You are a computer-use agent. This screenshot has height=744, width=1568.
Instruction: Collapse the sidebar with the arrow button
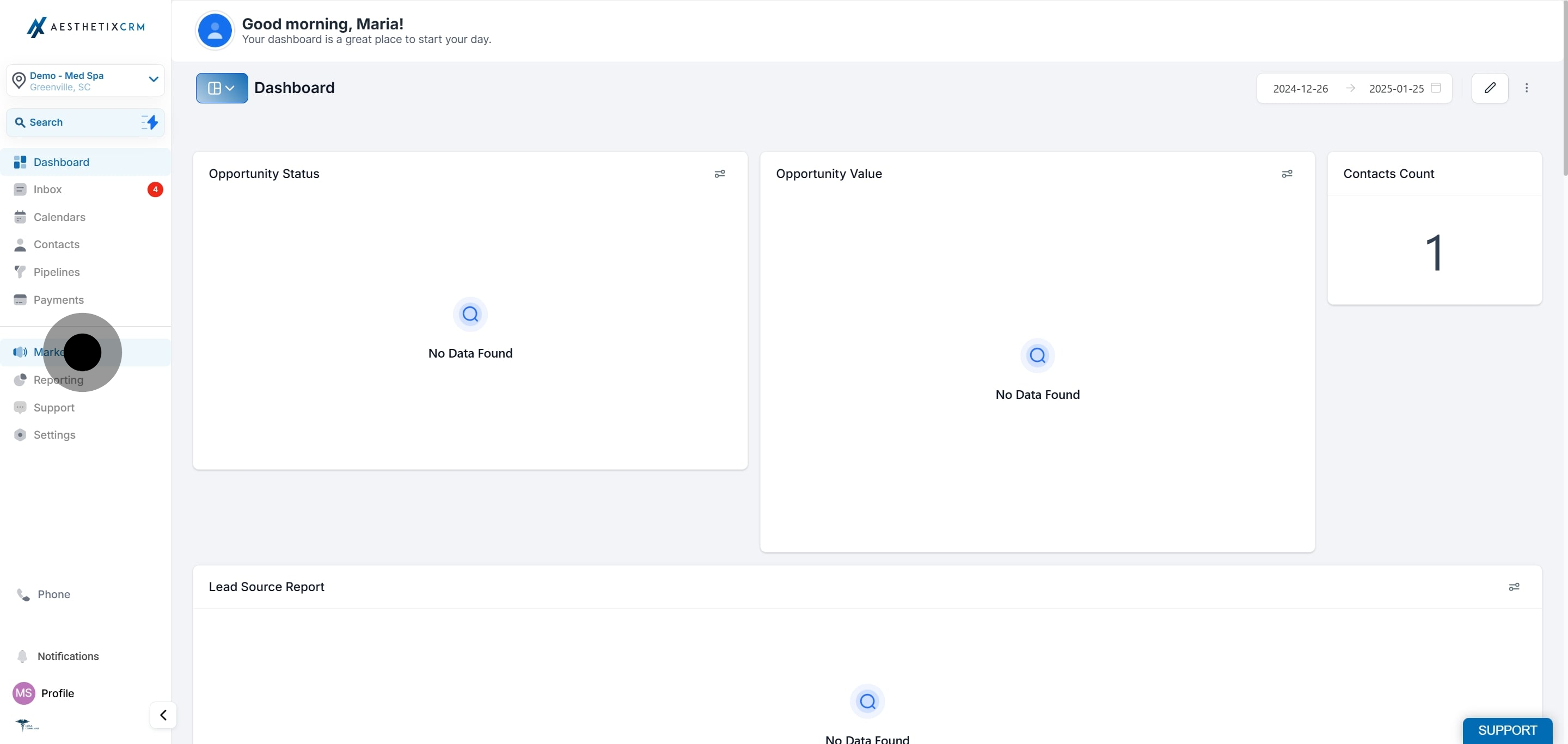(x=163, y=715)
